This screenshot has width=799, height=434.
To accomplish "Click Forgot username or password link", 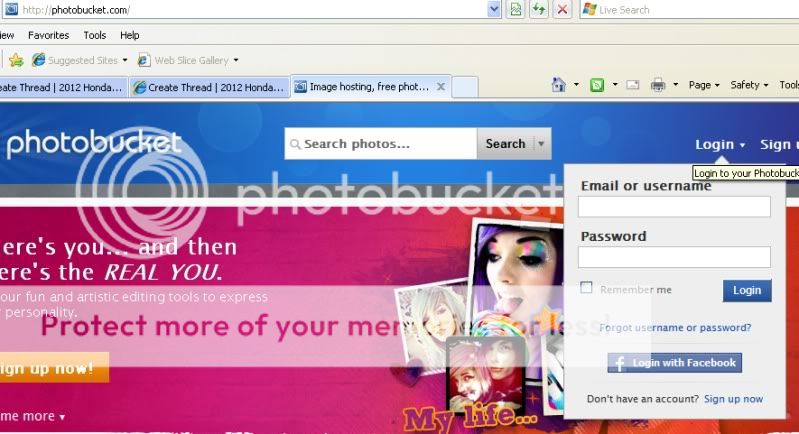I will click(x=675, y=328).
